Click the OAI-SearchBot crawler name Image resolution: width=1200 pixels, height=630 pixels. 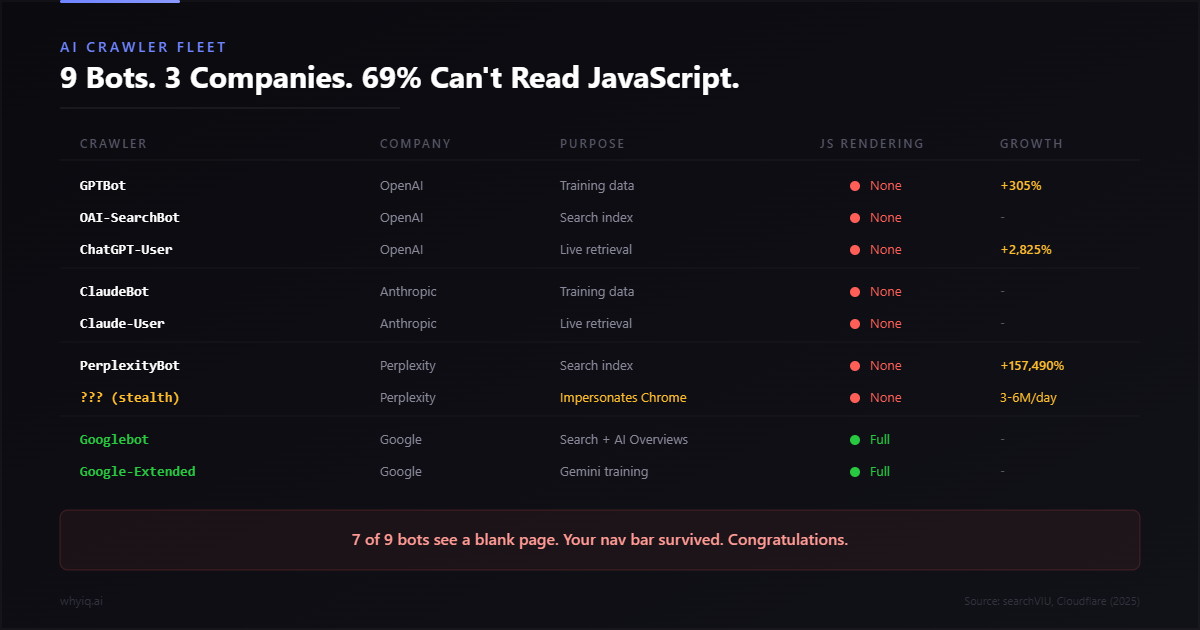[x=130, y=218]
